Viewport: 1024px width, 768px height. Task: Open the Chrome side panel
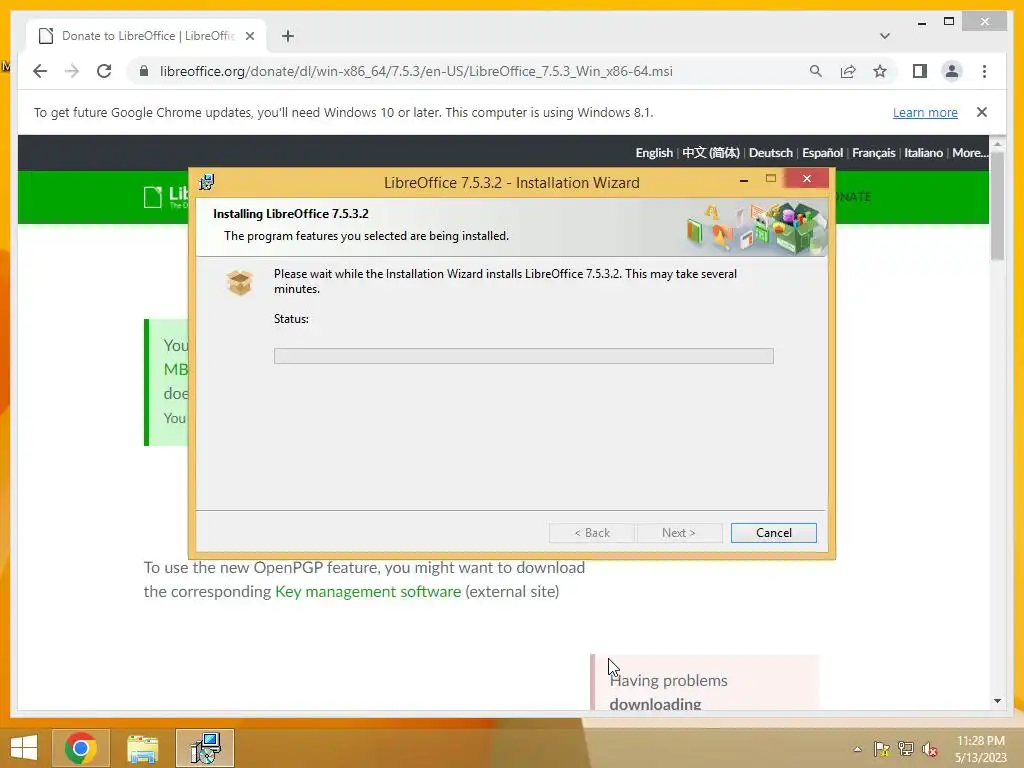click(x=920, y=71)
